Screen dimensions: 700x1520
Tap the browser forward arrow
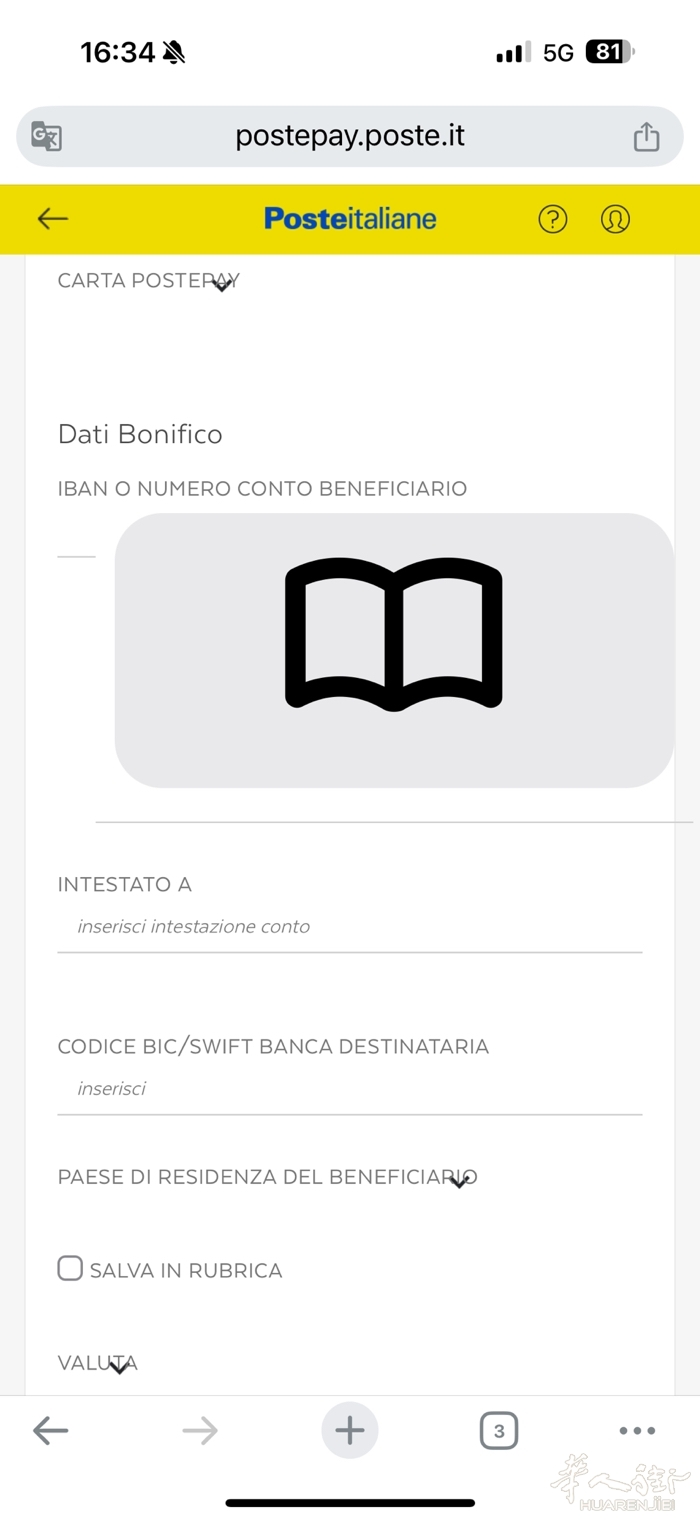200,1431
